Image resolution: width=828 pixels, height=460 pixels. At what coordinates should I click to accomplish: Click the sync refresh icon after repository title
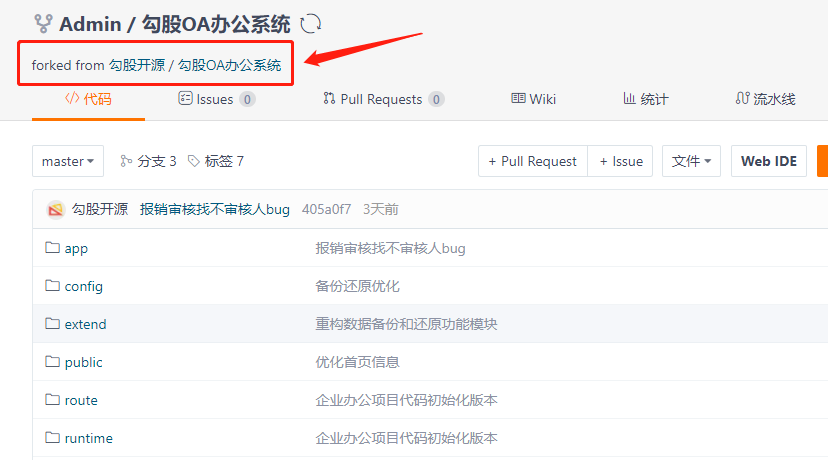pyautogui.click(x=310, y=24)
